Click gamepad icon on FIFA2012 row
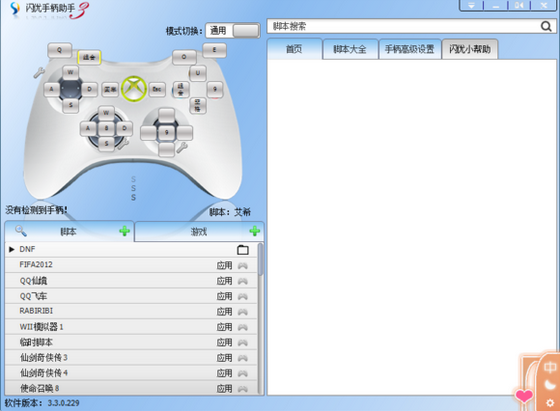560x411 pixels. [243, 265]
